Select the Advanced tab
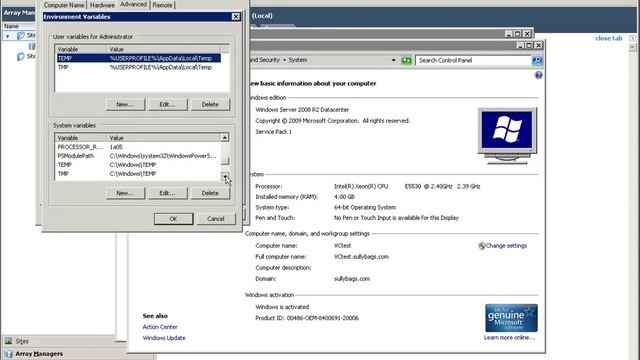Image resolution: width=640 pixels, height=360 pixels. point(133,4)
